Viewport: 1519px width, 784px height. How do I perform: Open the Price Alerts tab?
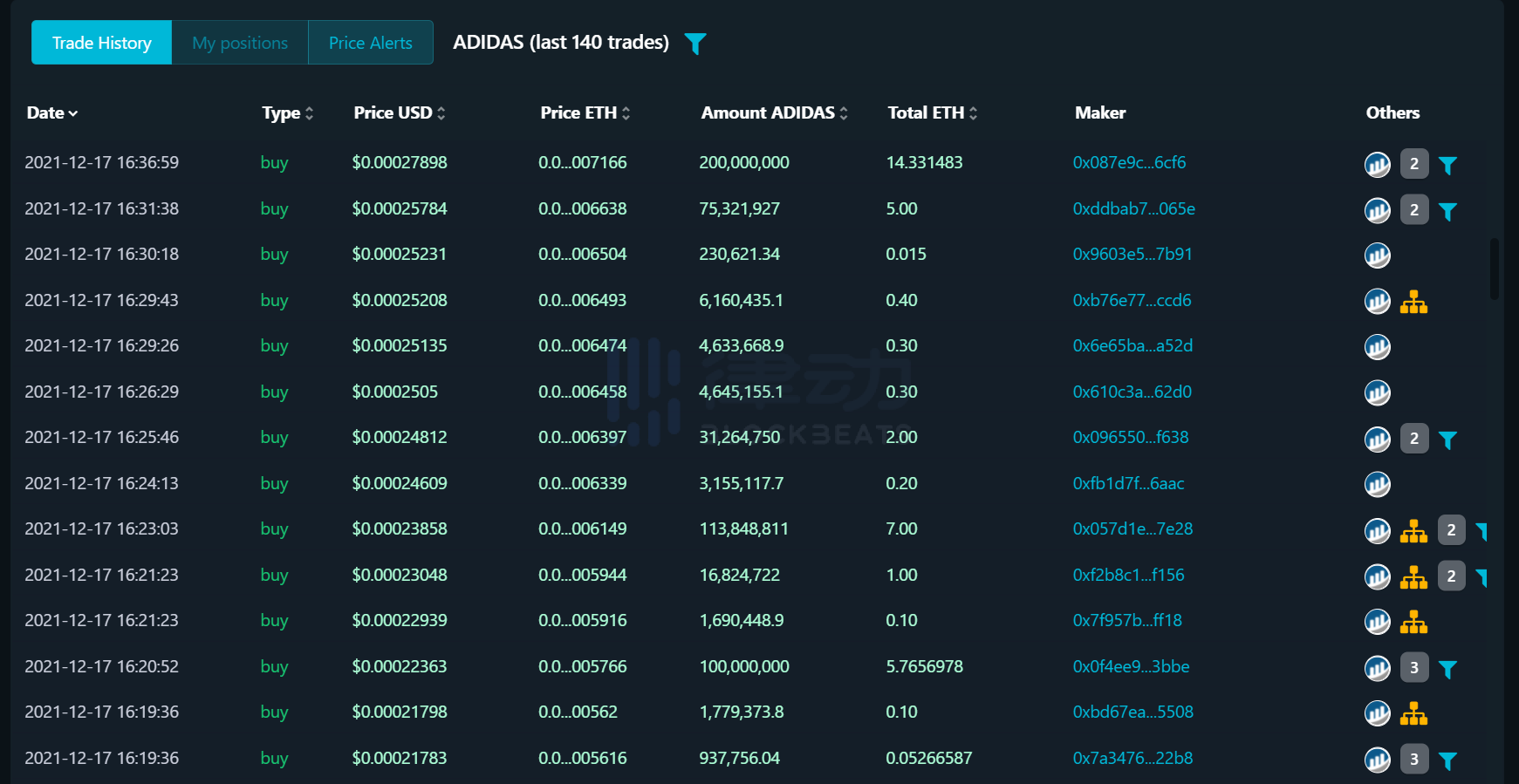click(370, 43)
